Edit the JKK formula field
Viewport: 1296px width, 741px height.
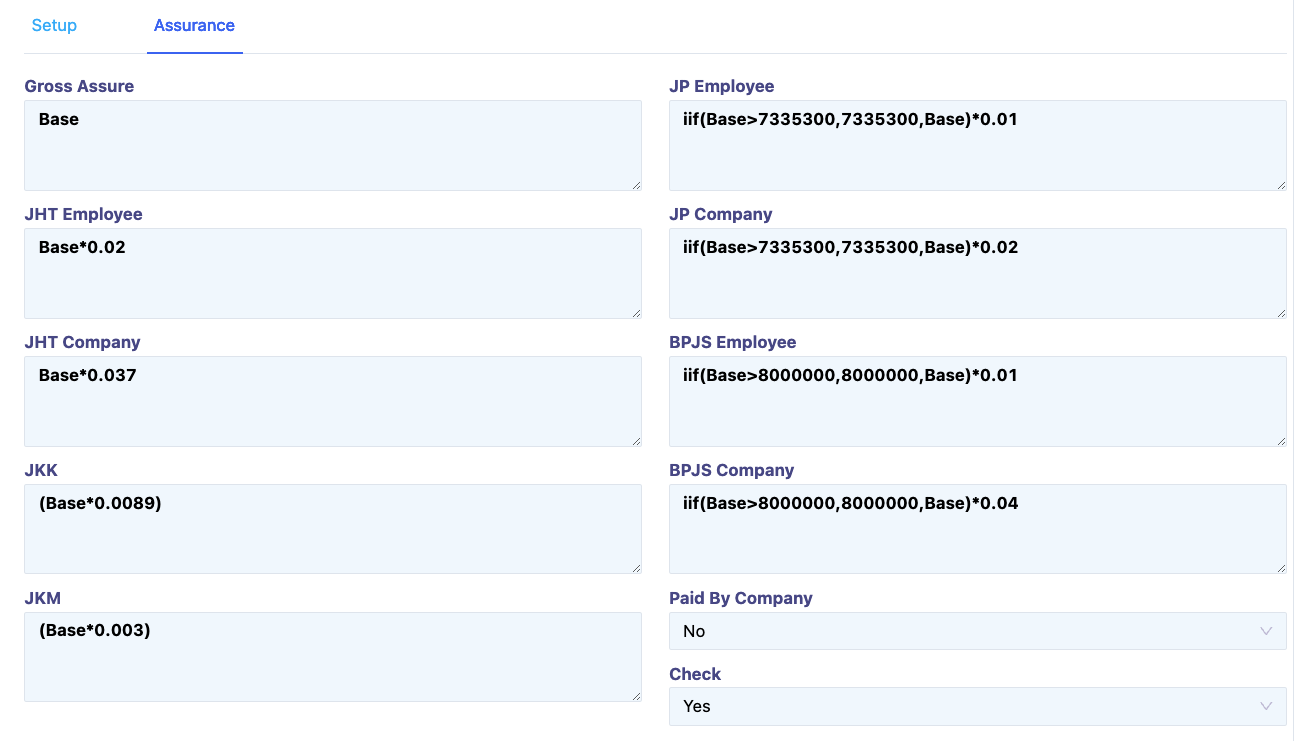click(332, 529)
